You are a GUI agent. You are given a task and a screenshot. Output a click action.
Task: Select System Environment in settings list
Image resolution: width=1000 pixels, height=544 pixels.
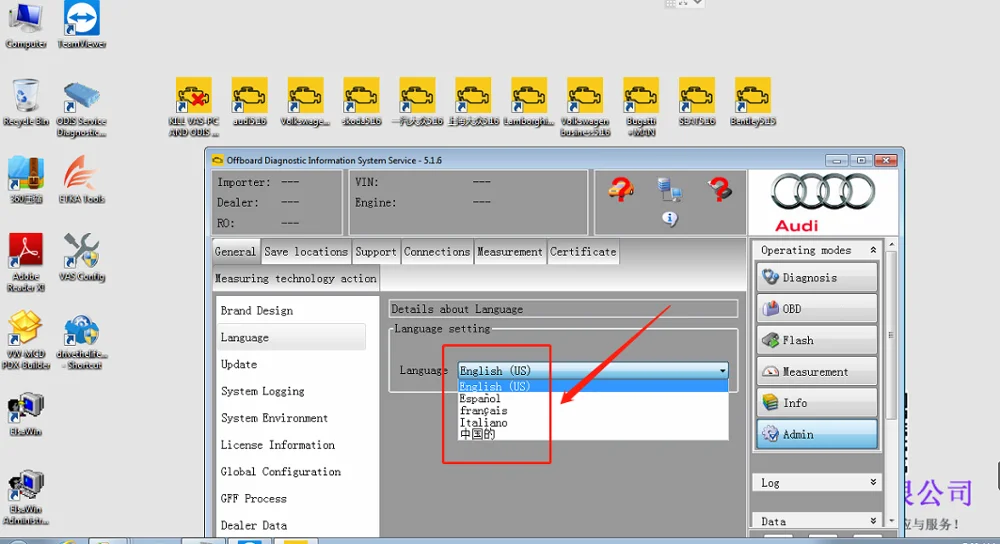(x=291, y=418)
